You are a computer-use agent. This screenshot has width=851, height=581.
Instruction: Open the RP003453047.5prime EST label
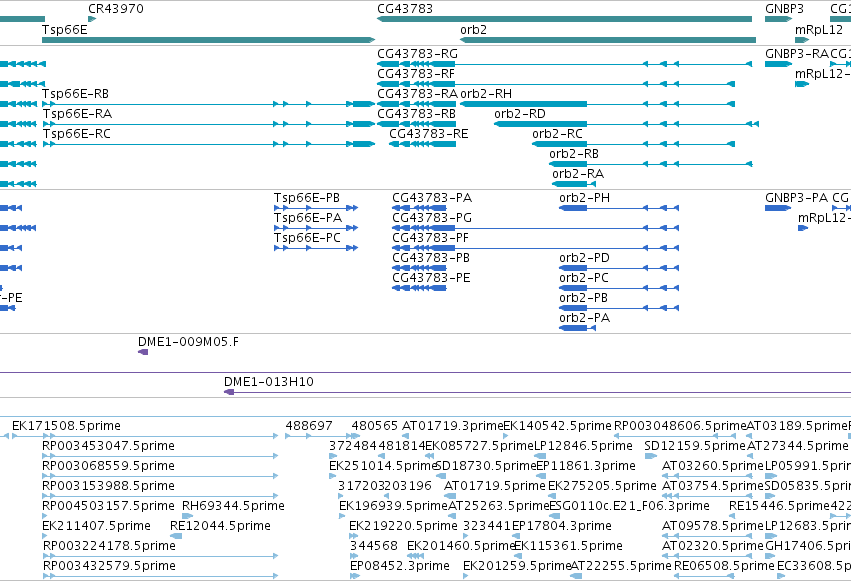pyautogui.click(x=109, y=446)
